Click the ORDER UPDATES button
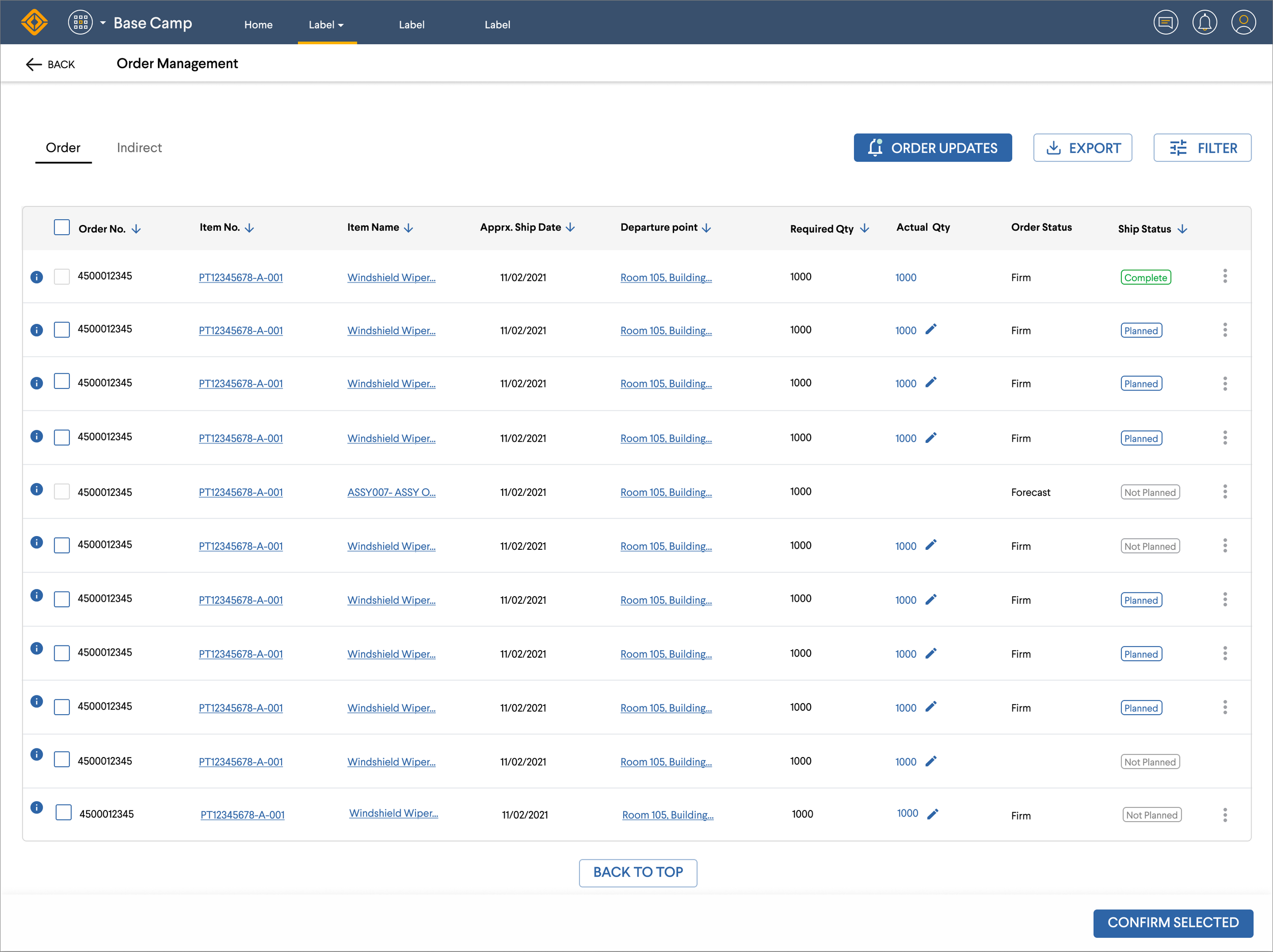 point(932,148)
